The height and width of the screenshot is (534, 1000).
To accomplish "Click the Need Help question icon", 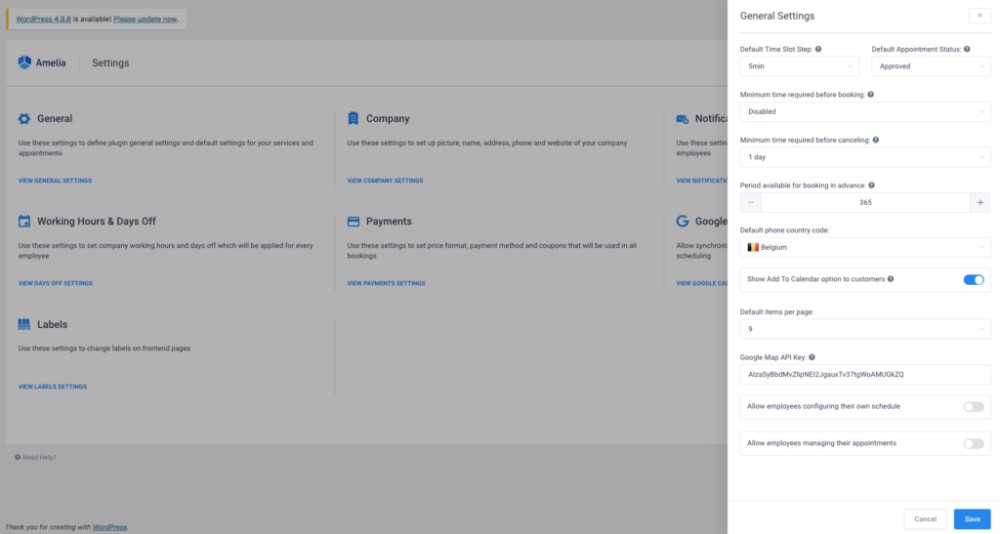I will coord(17,457).
